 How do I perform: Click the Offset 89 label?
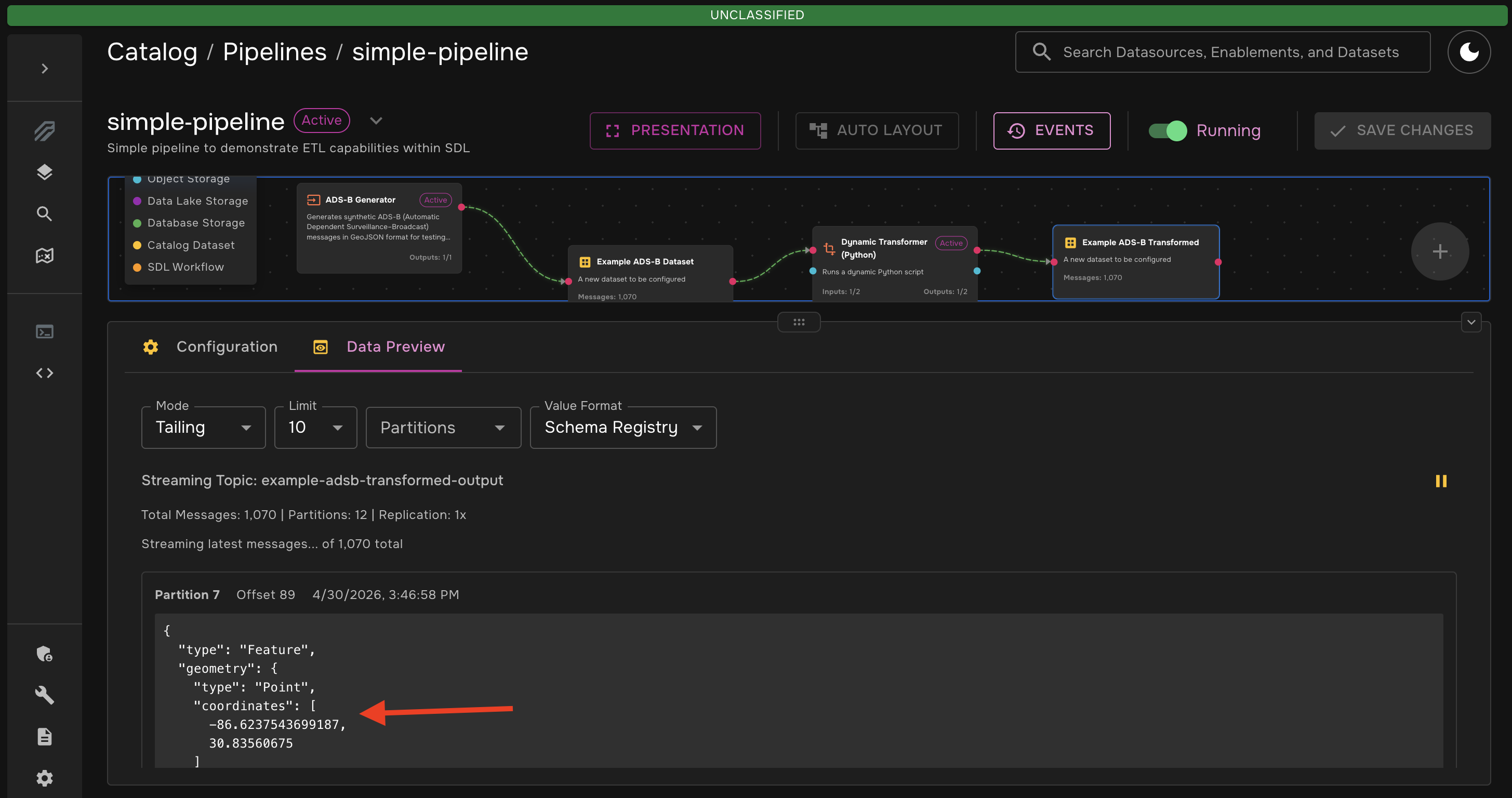click(266, 595)
